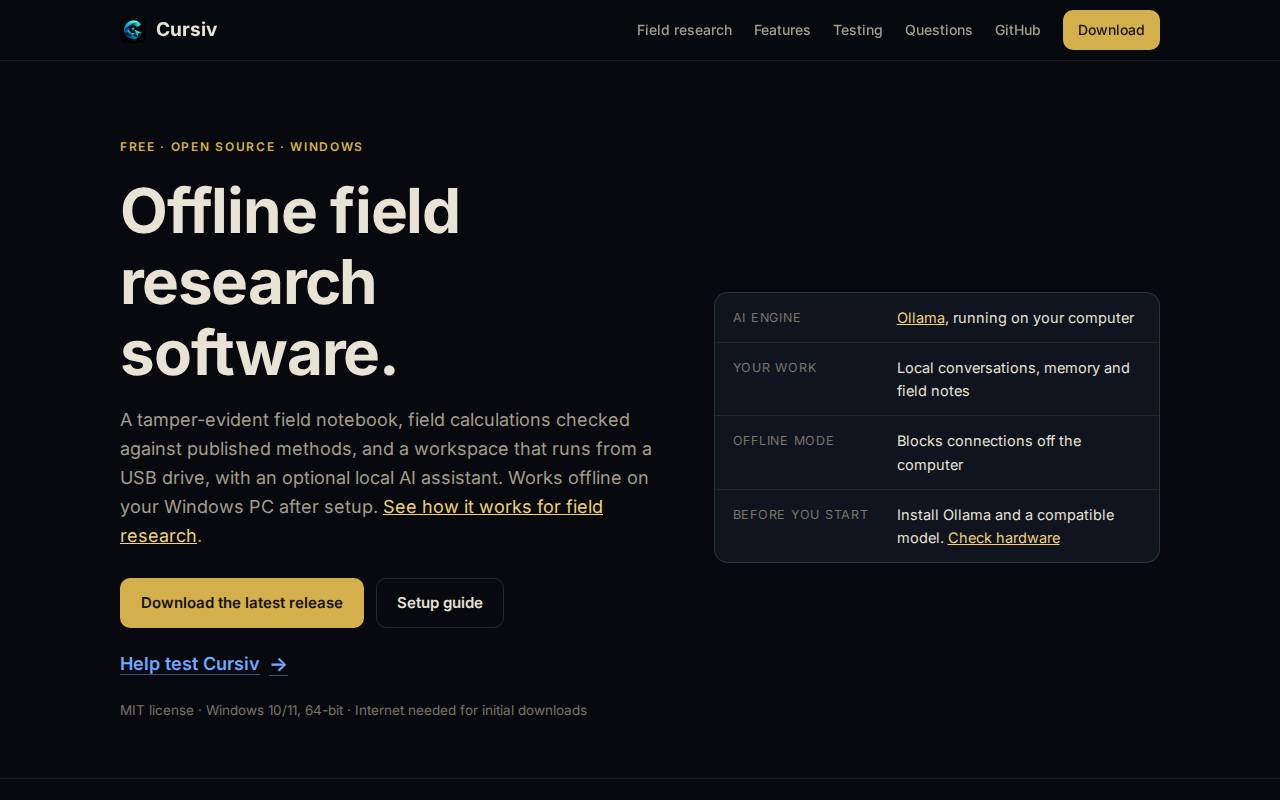Click the AI ENGINE label

point(767,318)
